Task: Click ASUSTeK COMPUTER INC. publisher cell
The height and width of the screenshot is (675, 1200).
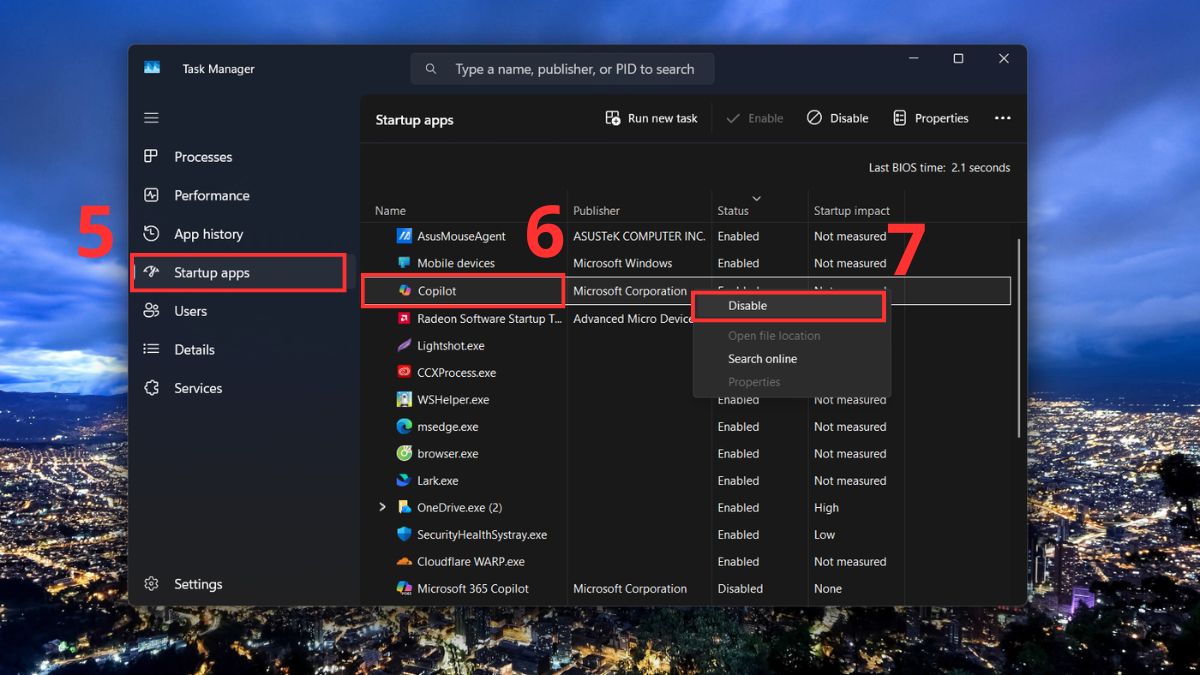Action: [x=639, y=236]
